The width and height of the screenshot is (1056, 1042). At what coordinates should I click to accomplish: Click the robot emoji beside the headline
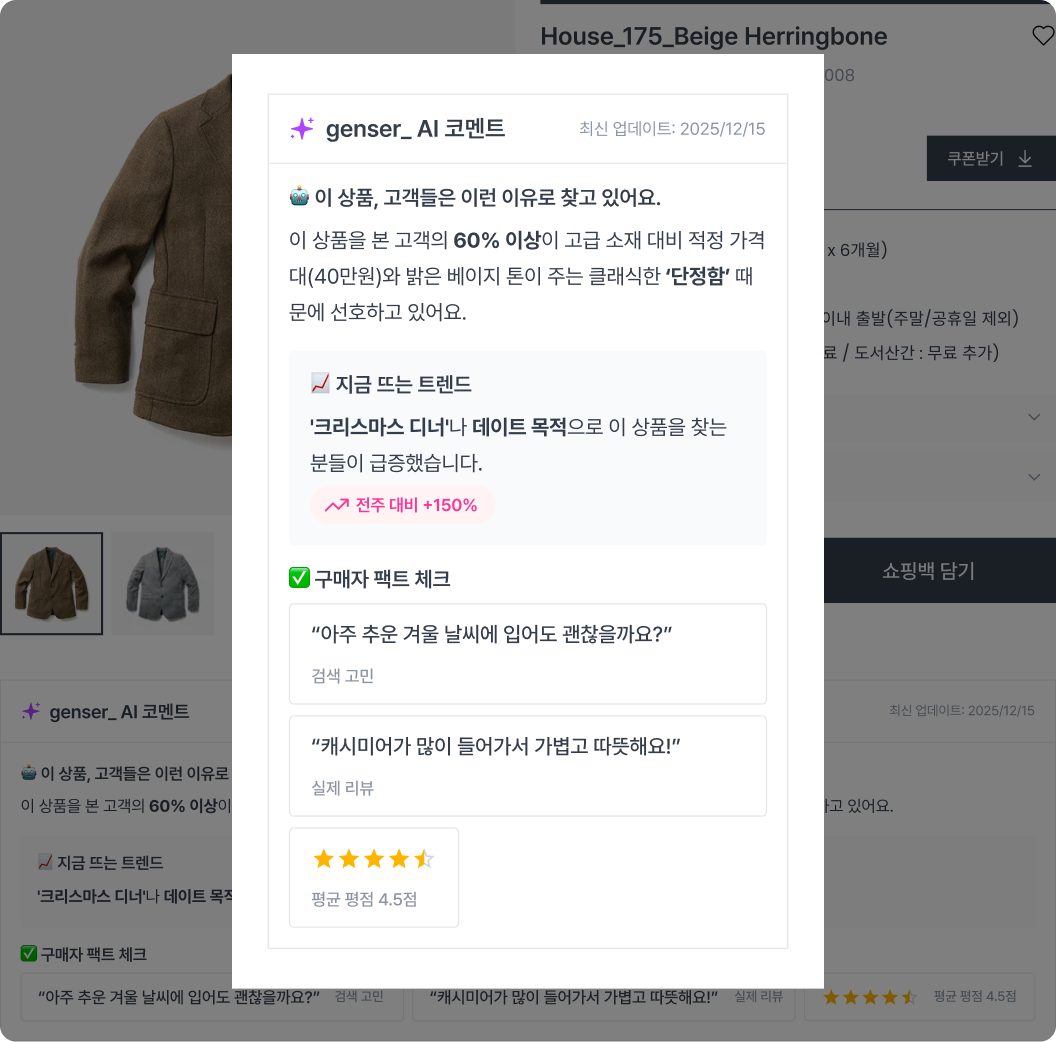(299, 196)
